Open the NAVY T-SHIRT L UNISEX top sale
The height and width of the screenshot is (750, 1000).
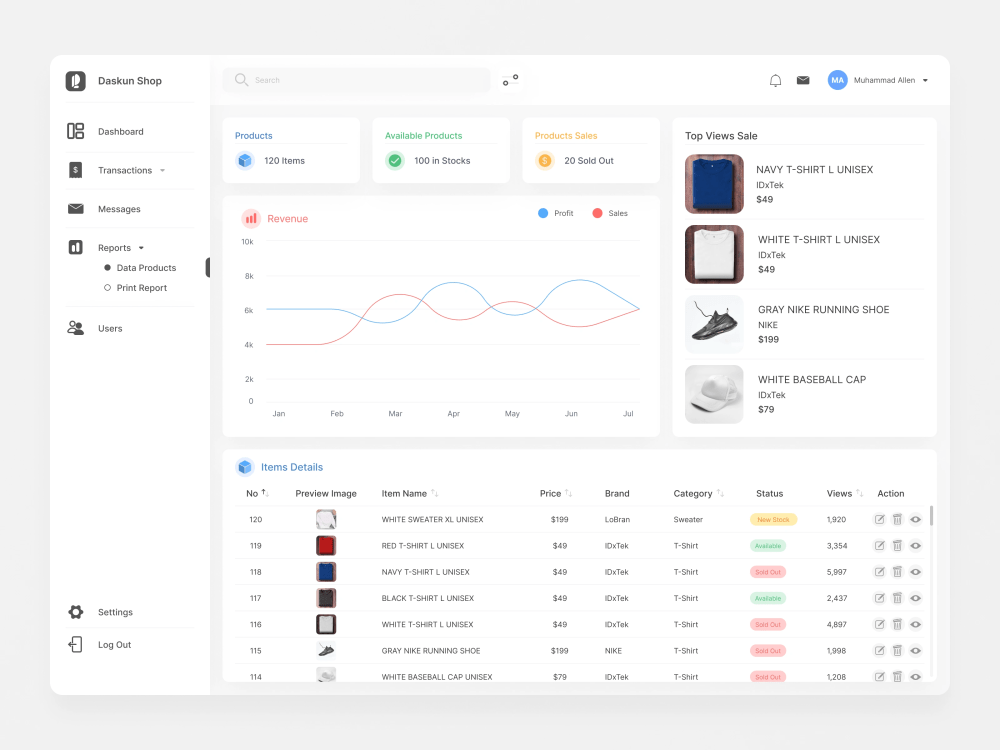coord(804,184)
